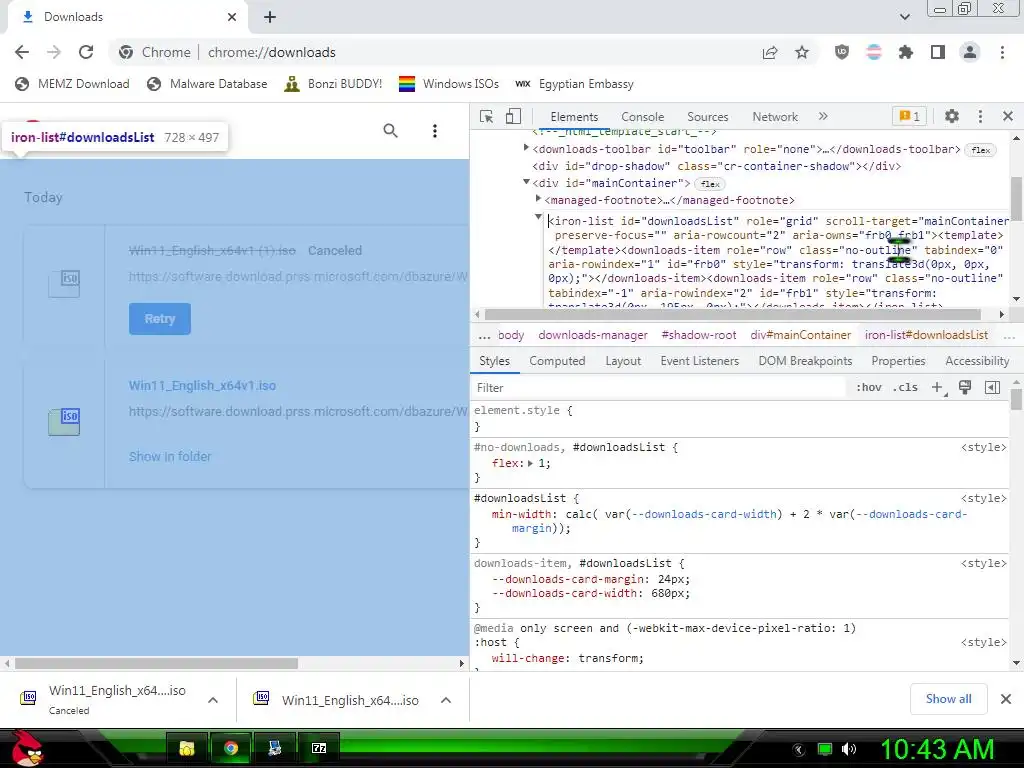Toggle the browser side panel icon
This screenshot has height=768, width=1024.
click(x=938, y=52)
